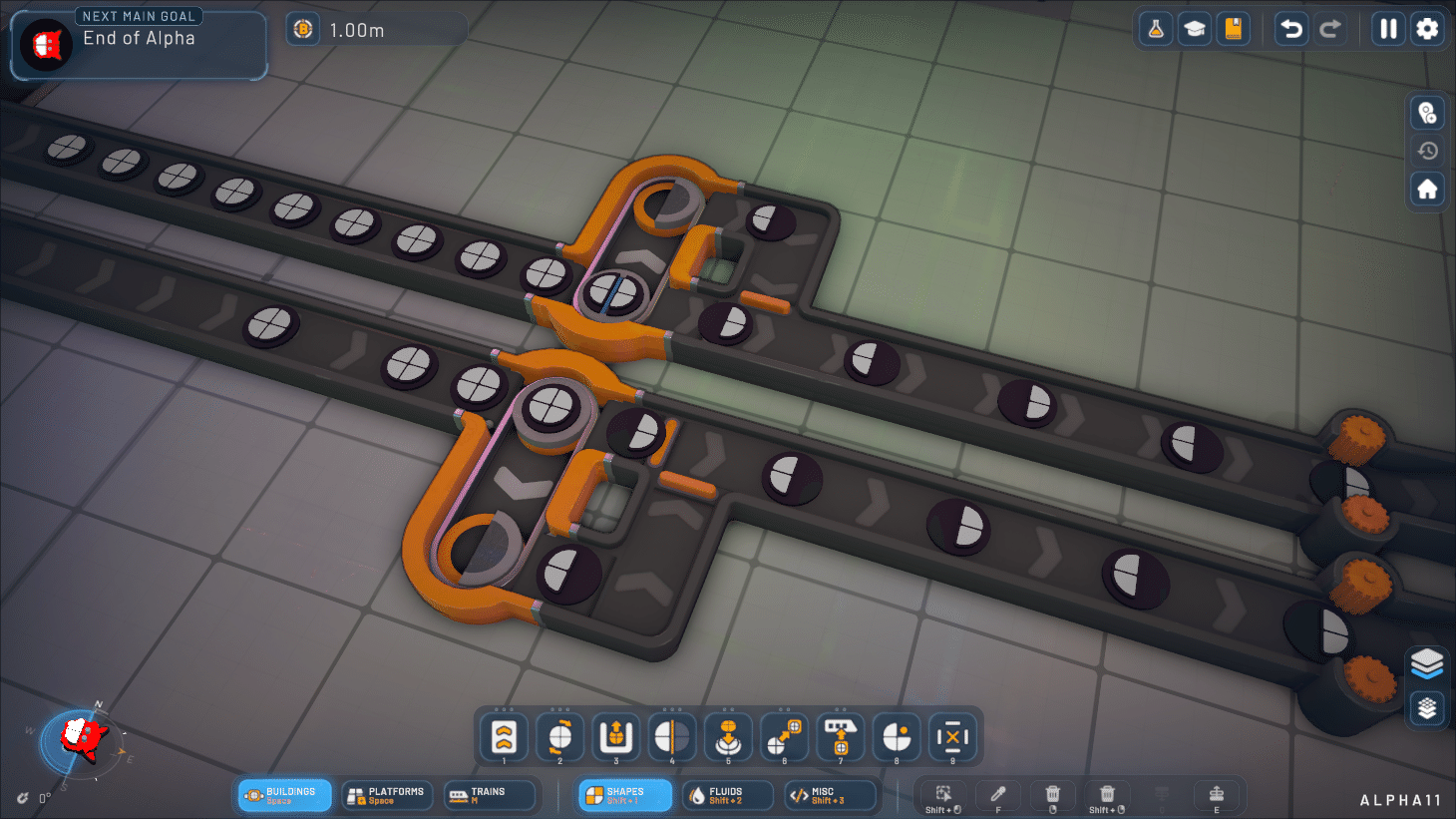1456x819 pixels.
Task: Pause the game simulation
Action: pos(1388,29)
